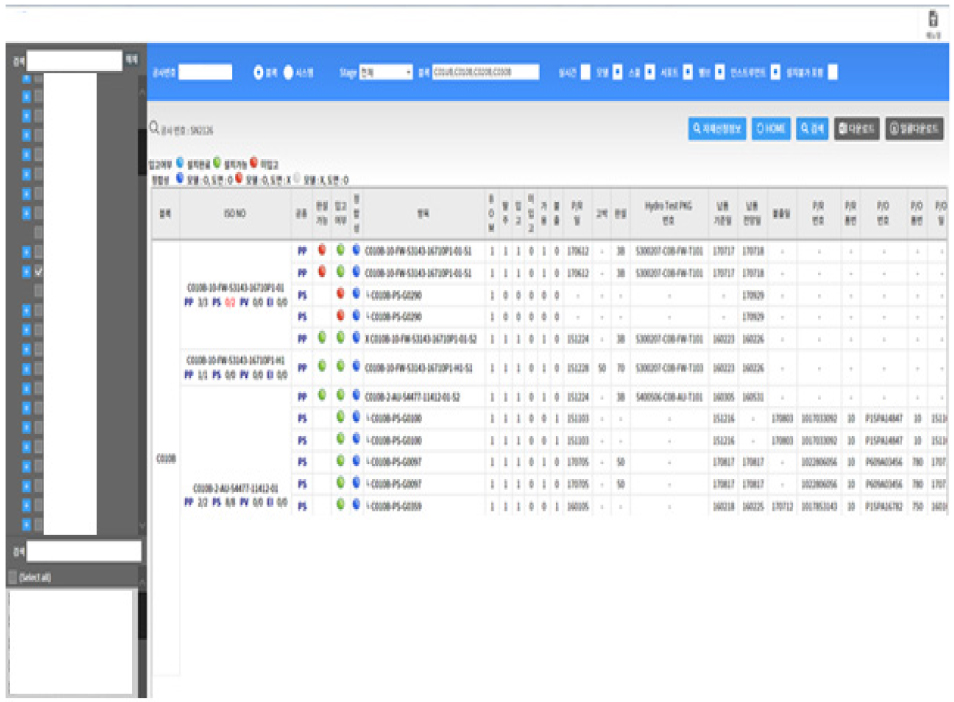954x702 pixels.
Task: Click ISO cell C0108-2-AU-S4477-11412-01
Action: pyautogui.click(x=235, y=488)
